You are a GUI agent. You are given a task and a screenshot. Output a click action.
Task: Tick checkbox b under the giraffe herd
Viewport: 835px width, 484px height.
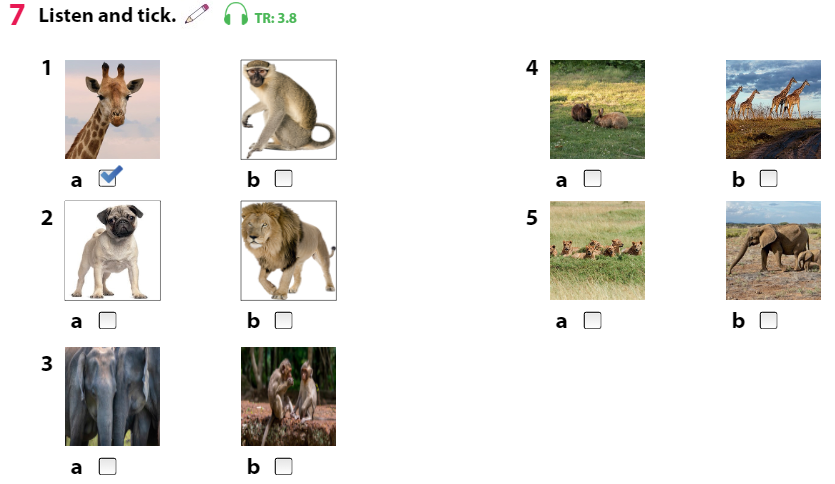(x=768, y=179)
